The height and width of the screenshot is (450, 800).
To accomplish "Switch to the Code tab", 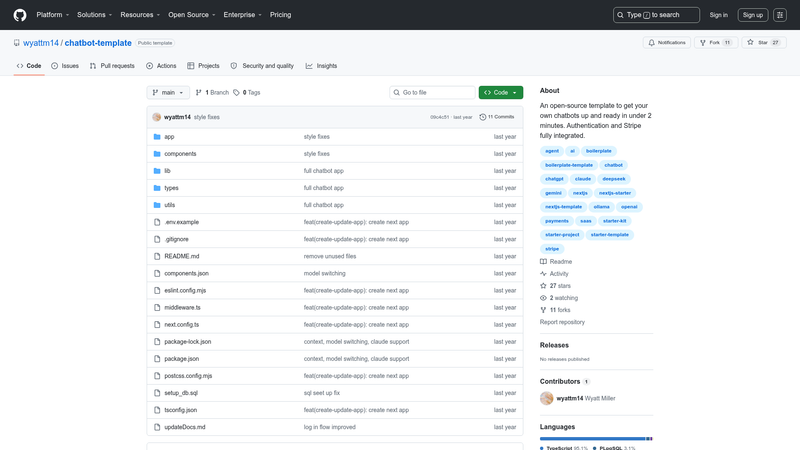I will tap(29, 66).
